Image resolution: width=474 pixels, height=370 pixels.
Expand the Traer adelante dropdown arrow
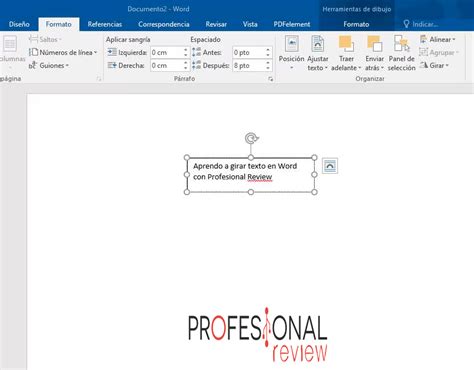click(x=360, y=68)
